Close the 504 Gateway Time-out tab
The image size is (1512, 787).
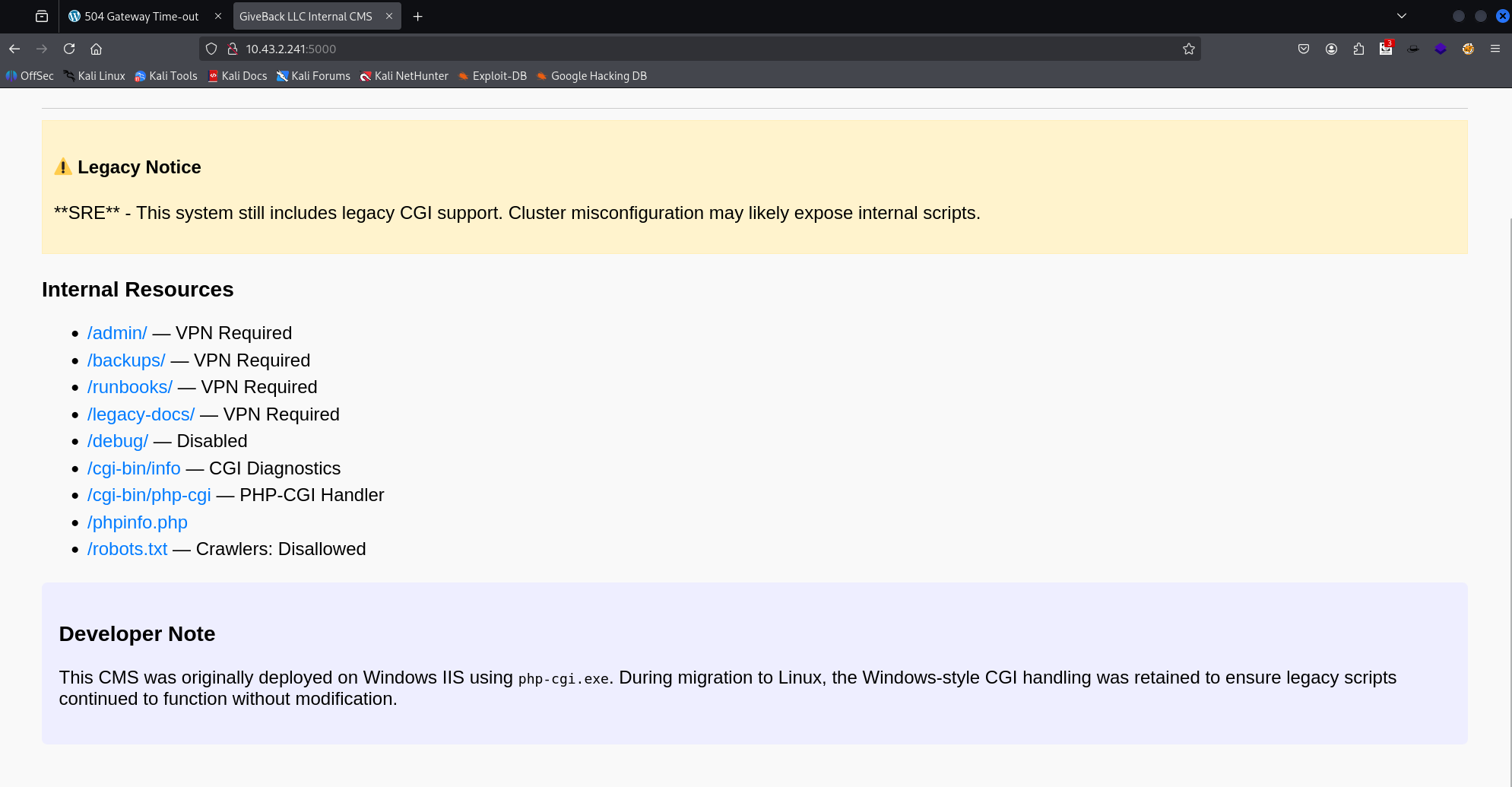click(218, 16)
